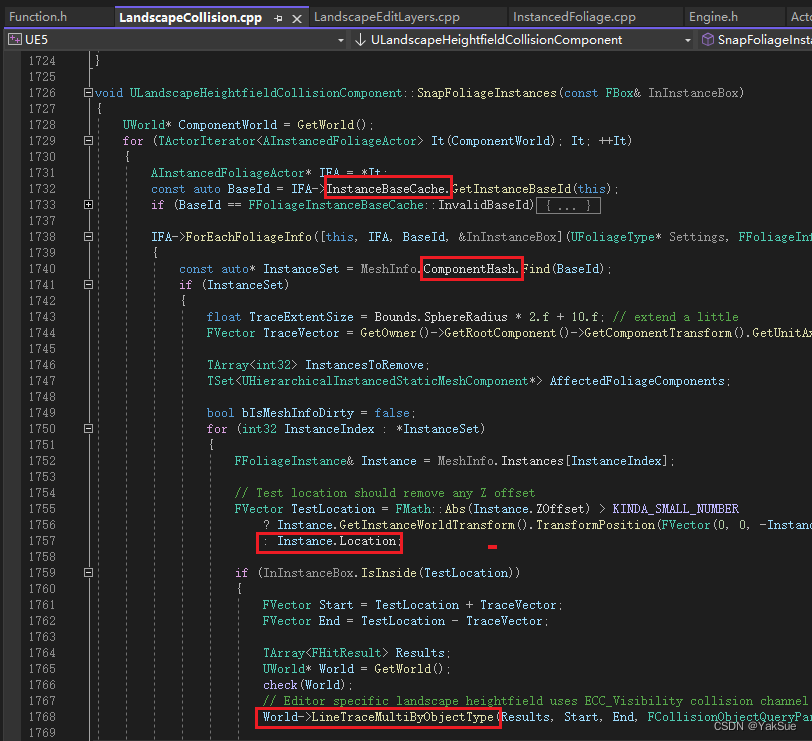Click TraceExtentSize on line 1743
The width and height of the screenshot is (812, 741).
(x=301, y=317)
